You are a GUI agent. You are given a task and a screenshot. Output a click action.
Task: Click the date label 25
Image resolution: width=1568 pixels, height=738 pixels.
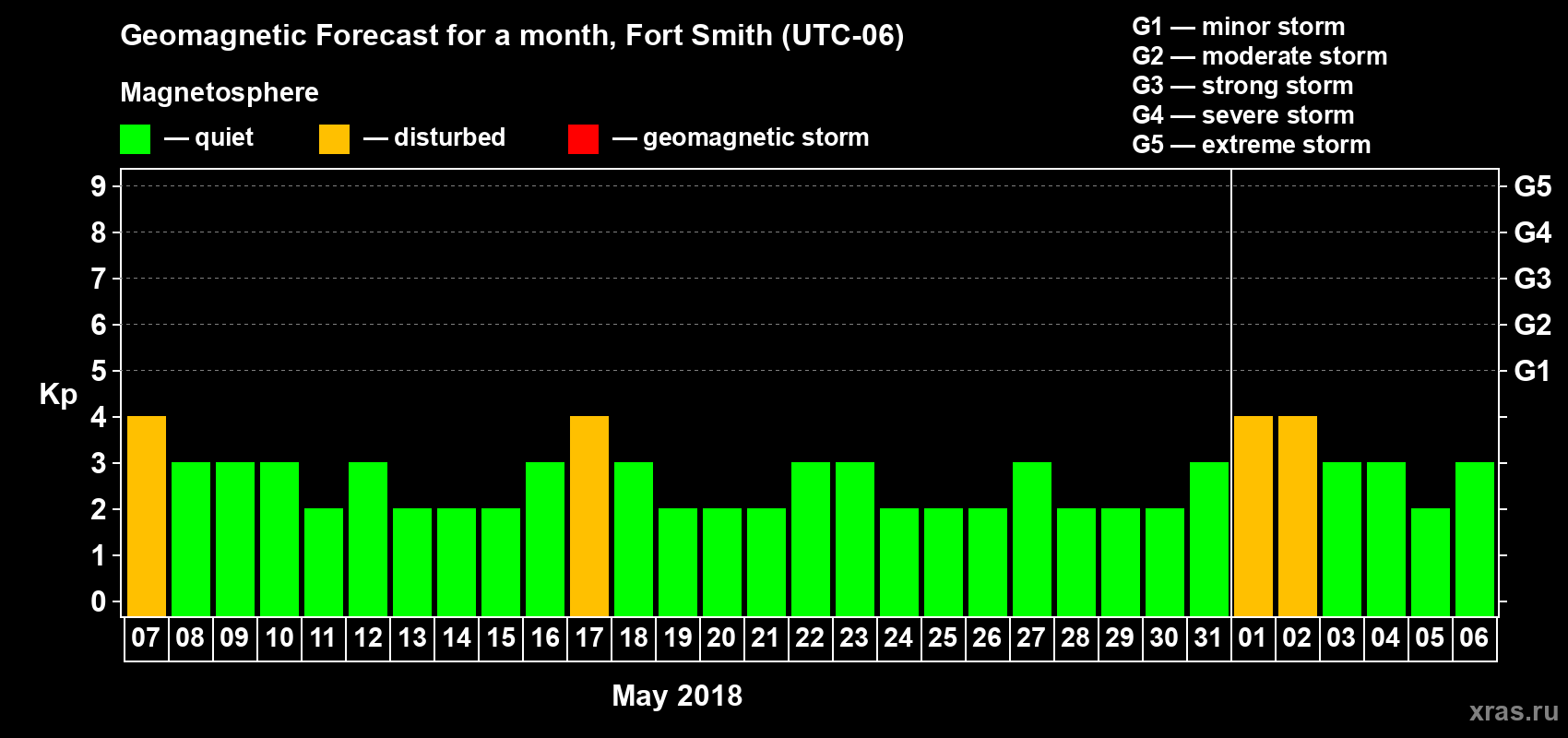pos(943,638)
